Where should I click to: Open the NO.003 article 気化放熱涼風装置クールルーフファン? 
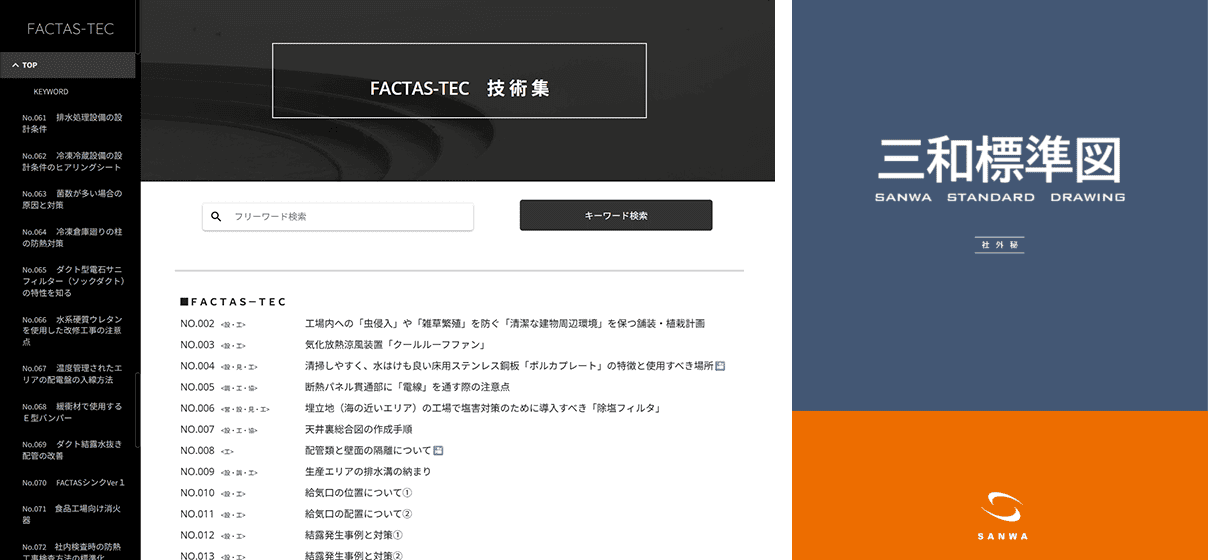click(395, 345)
